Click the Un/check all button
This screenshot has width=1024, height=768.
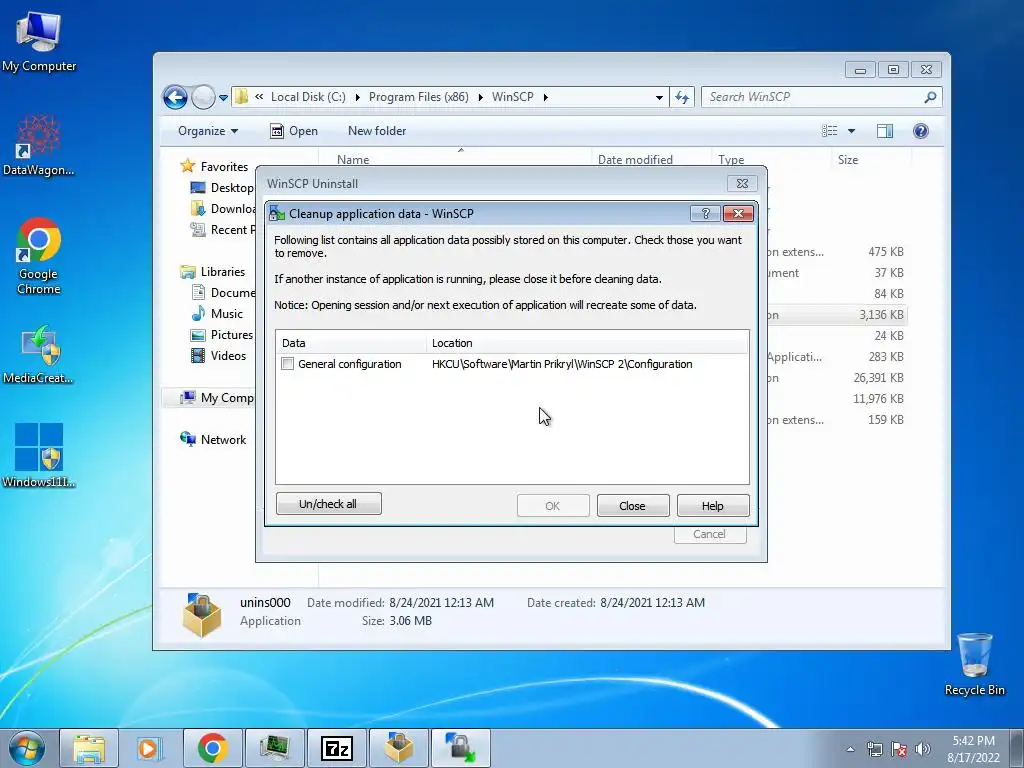[x=328, y=504]
